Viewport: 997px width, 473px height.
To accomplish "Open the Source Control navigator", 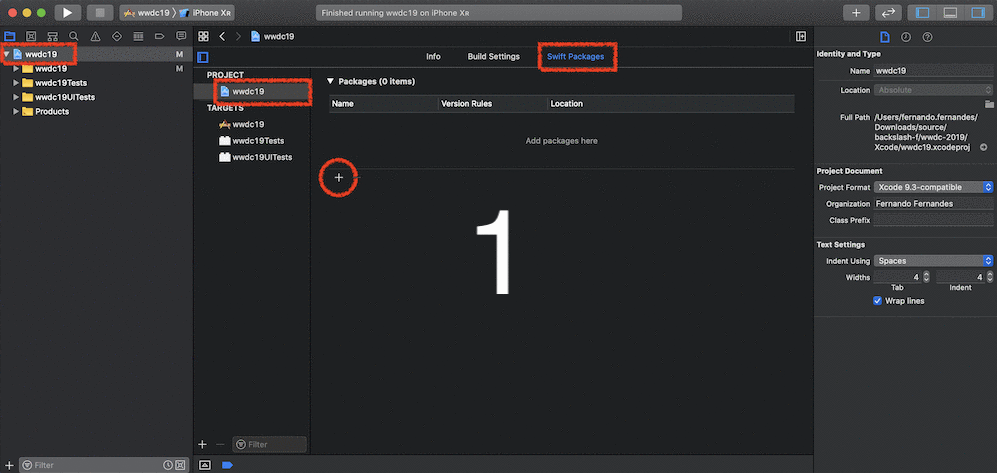I will [x=31, y=36].
